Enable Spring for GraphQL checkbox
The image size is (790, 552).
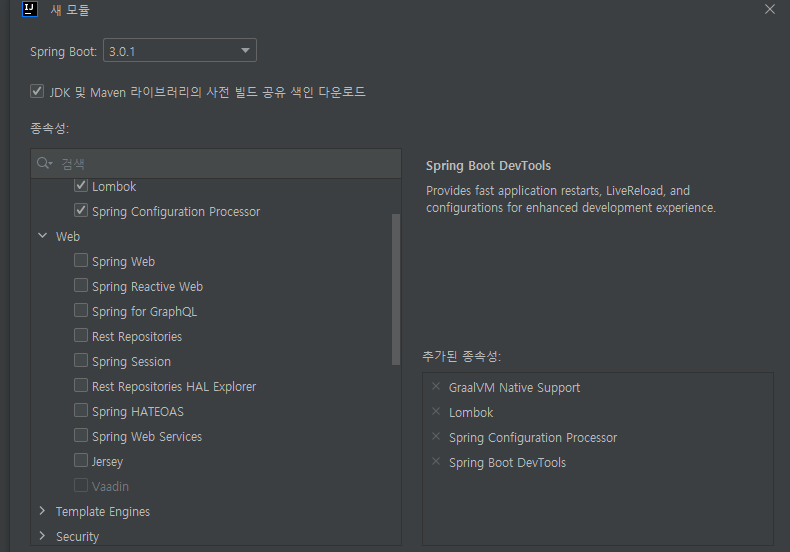pyautogui.click(x=81, y=310)
